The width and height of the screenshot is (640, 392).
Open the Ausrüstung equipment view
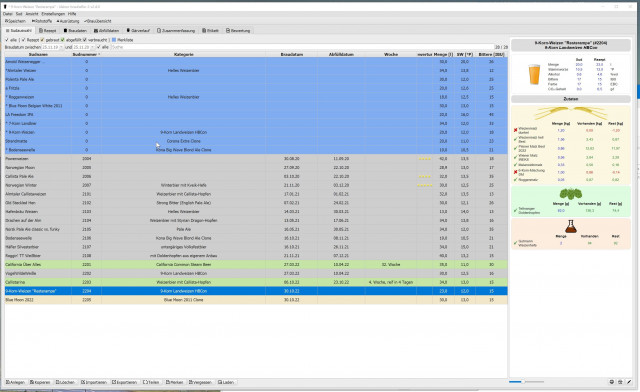pyautogui.click(x=68, y=21)
